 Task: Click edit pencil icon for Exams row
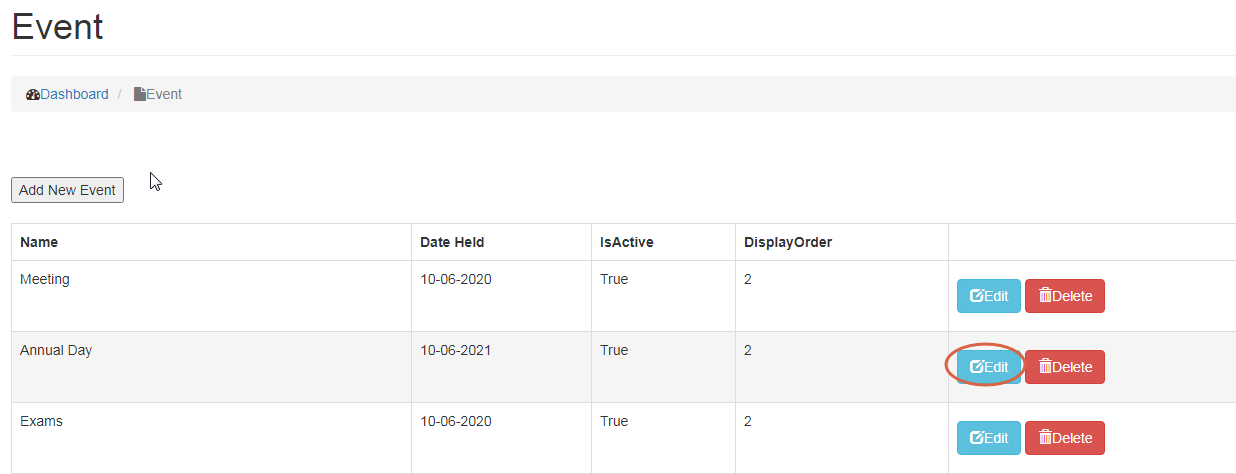coord(977,438)
